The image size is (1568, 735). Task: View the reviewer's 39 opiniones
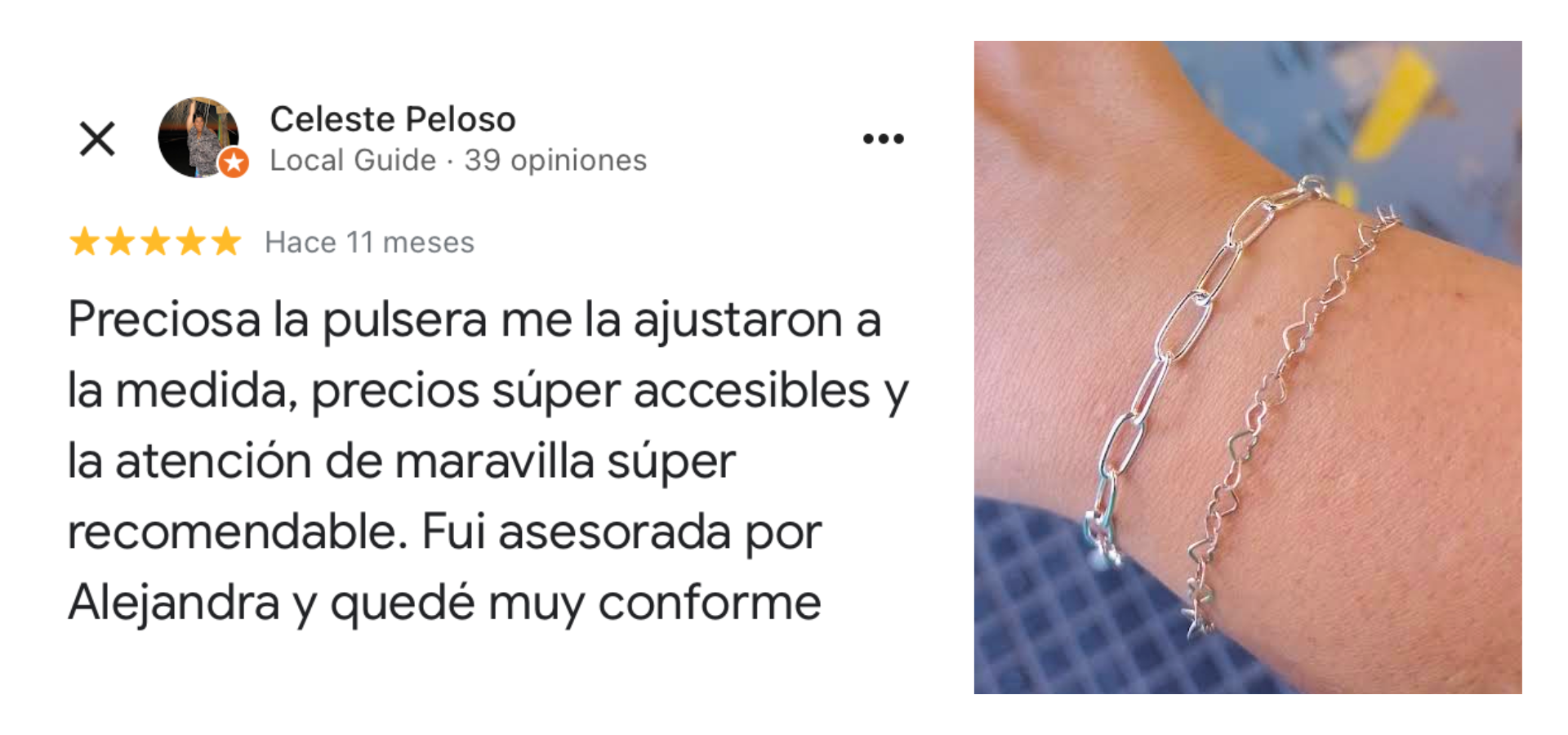[x=555, y=161]
